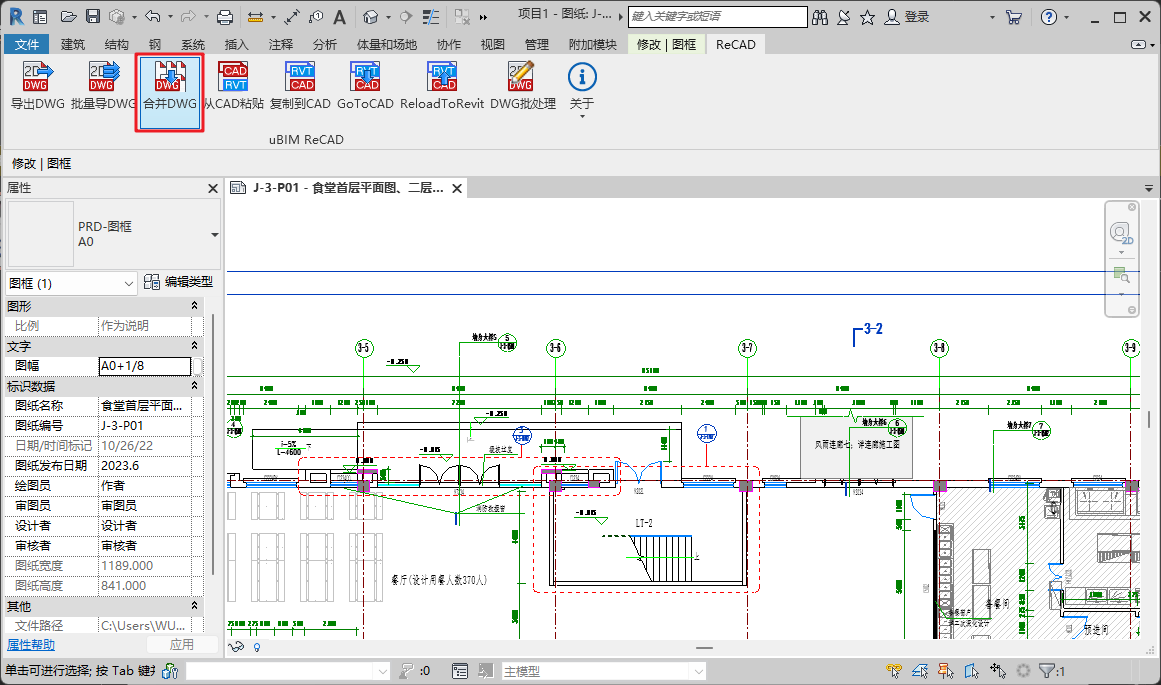Open the 文件 menu
Screen dimensions: 1161x685
tap(27, 44)
